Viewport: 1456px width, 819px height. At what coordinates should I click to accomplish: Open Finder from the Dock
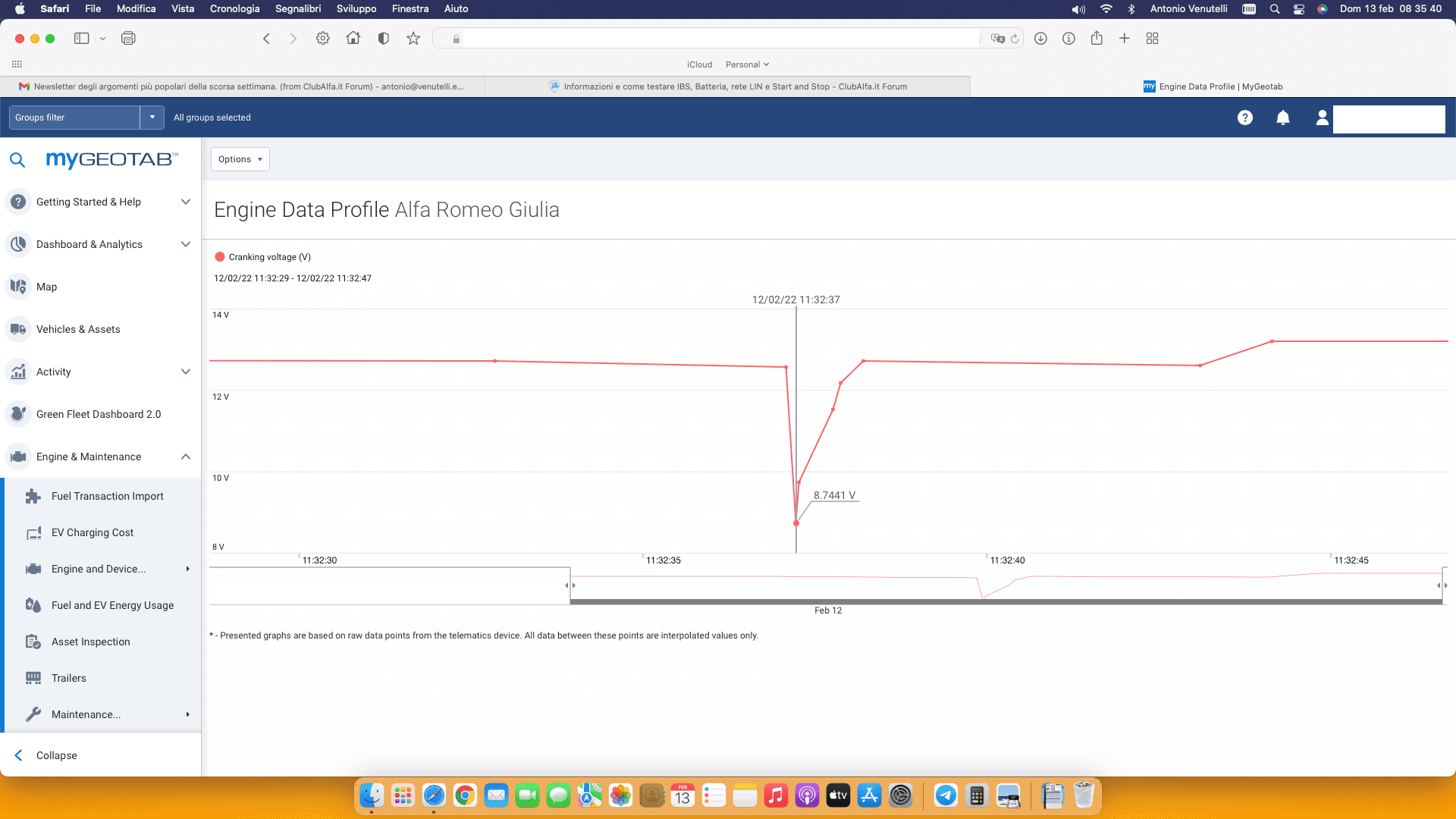pos(372,795)
